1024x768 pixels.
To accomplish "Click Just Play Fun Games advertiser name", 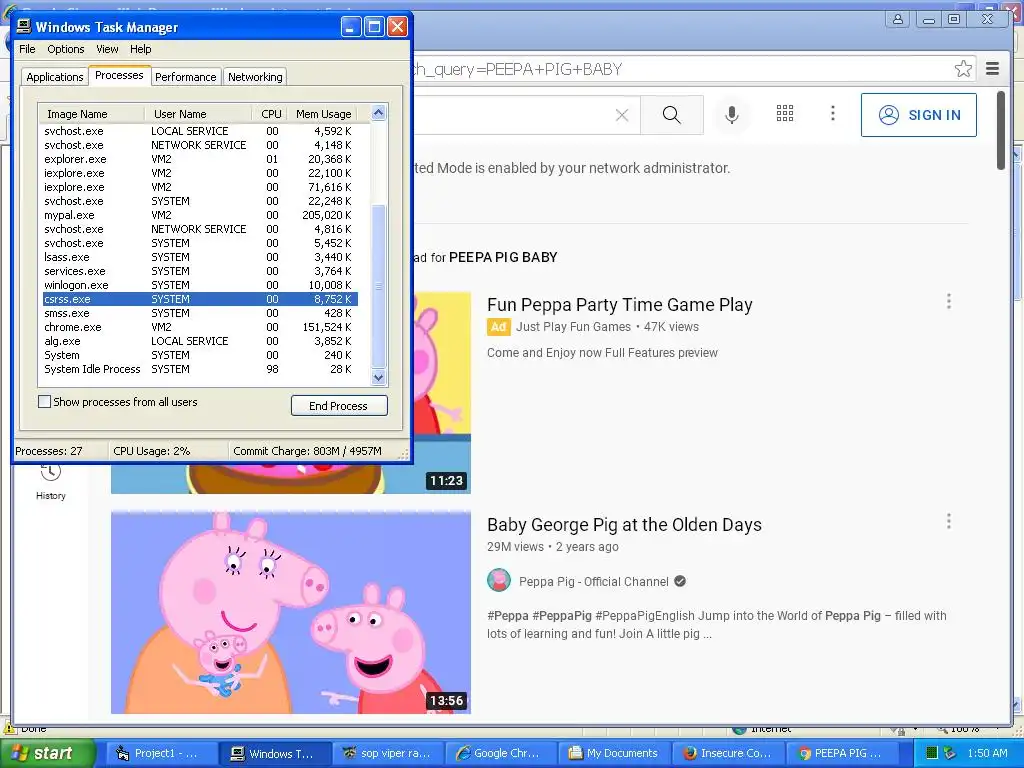I will [574, 327].
